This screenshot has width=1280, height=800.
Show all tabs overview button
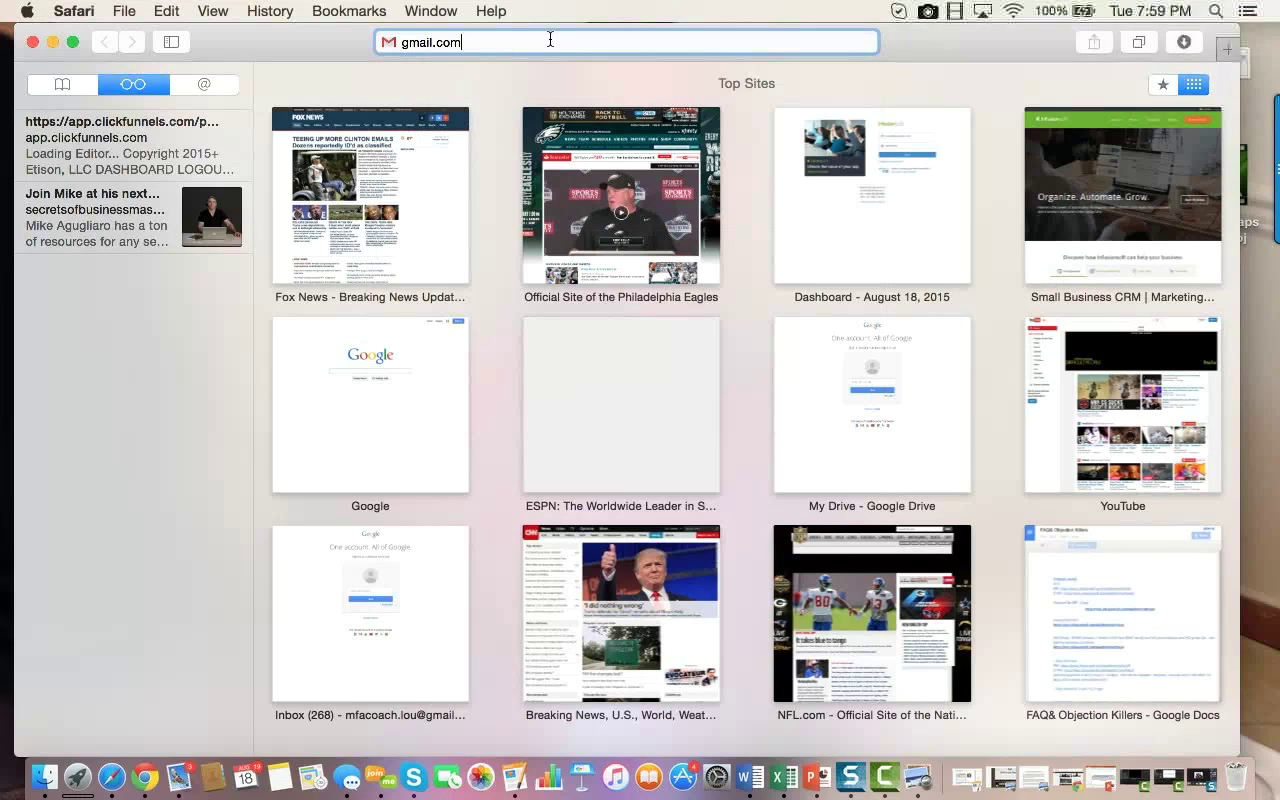(1139, 42)
